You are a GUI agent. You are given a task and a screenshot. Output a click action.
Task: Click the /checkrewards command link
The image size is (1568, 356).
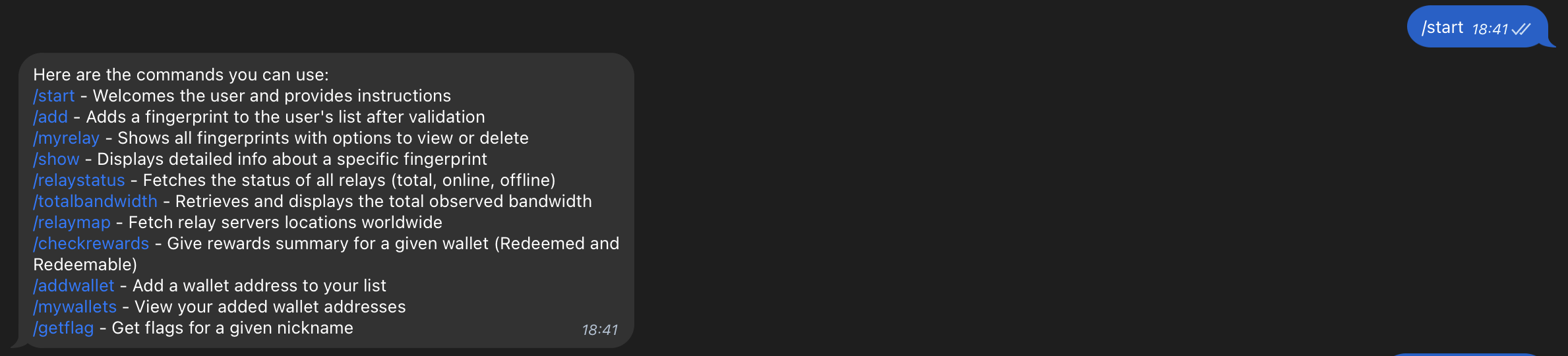[91, 244]
